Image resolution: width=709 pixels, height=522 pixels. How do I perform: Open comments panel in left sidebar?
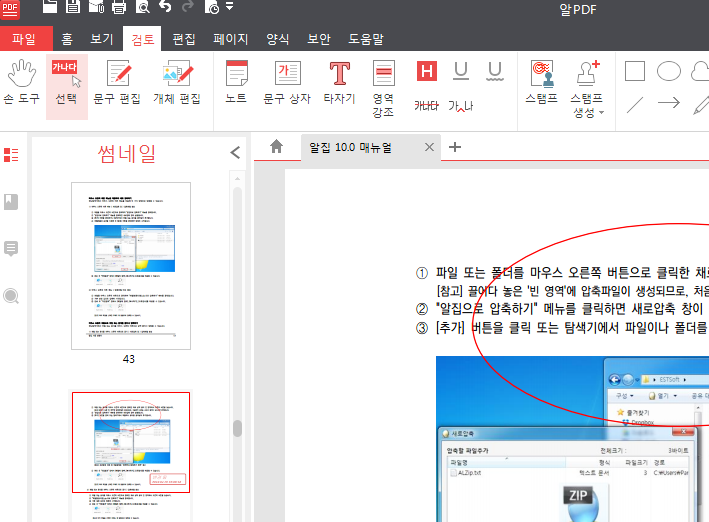pos(11,248)
